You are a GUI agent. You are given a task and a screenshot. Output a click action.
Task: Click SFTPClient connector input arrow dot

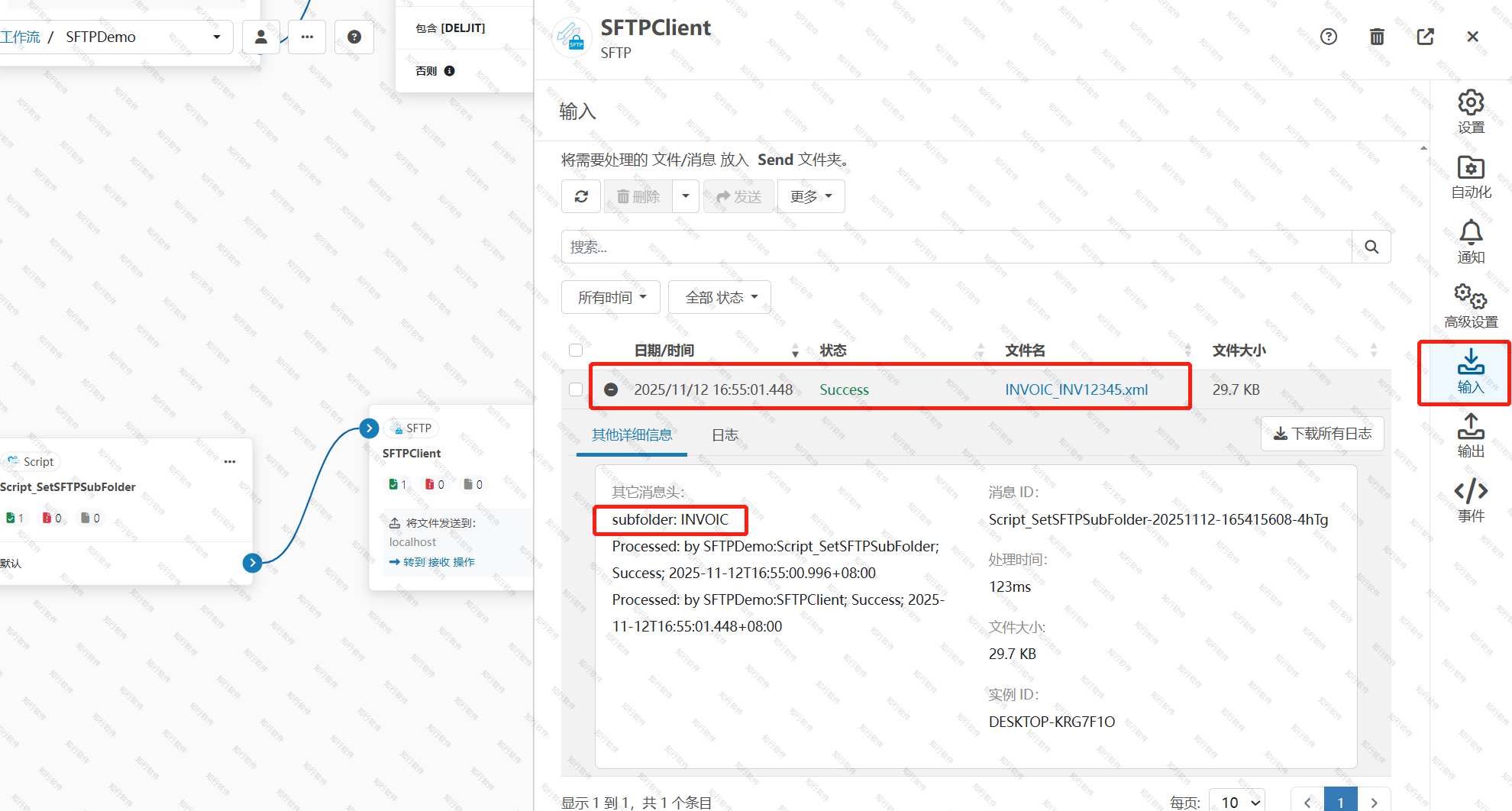point(370,428)
